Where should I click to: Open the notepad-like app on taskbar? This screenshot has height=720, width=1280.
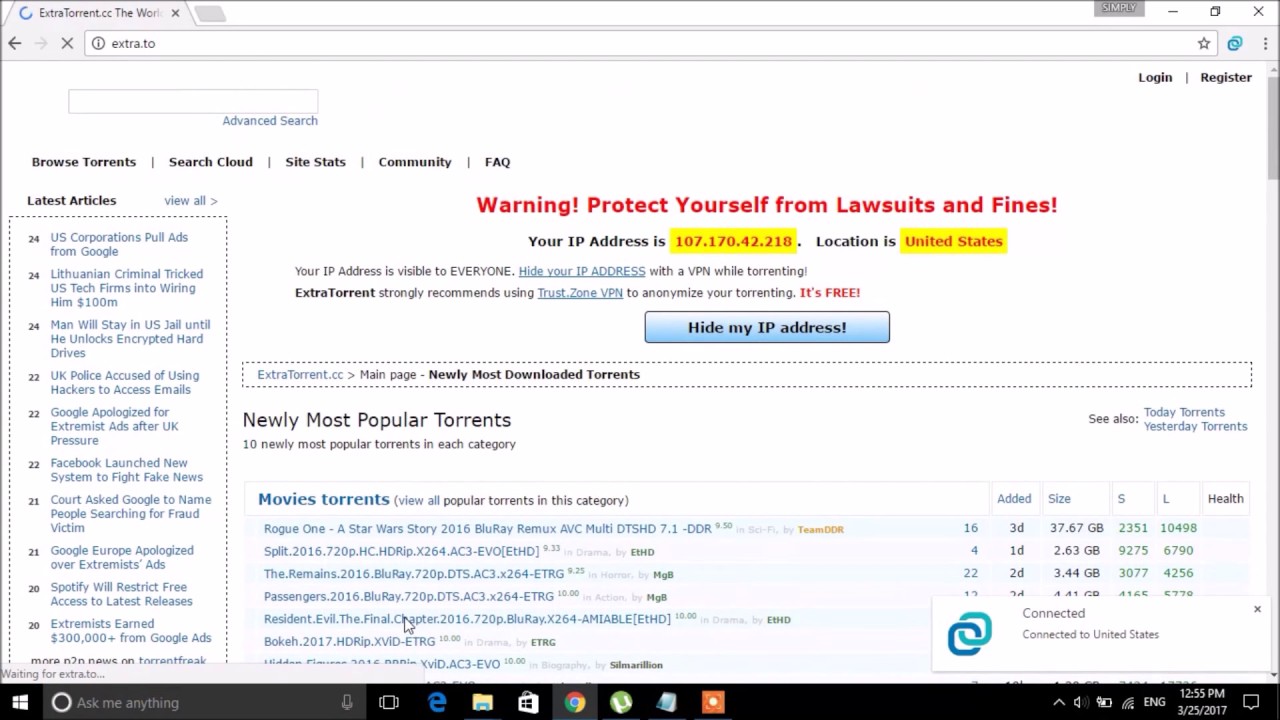click(667, 702)
